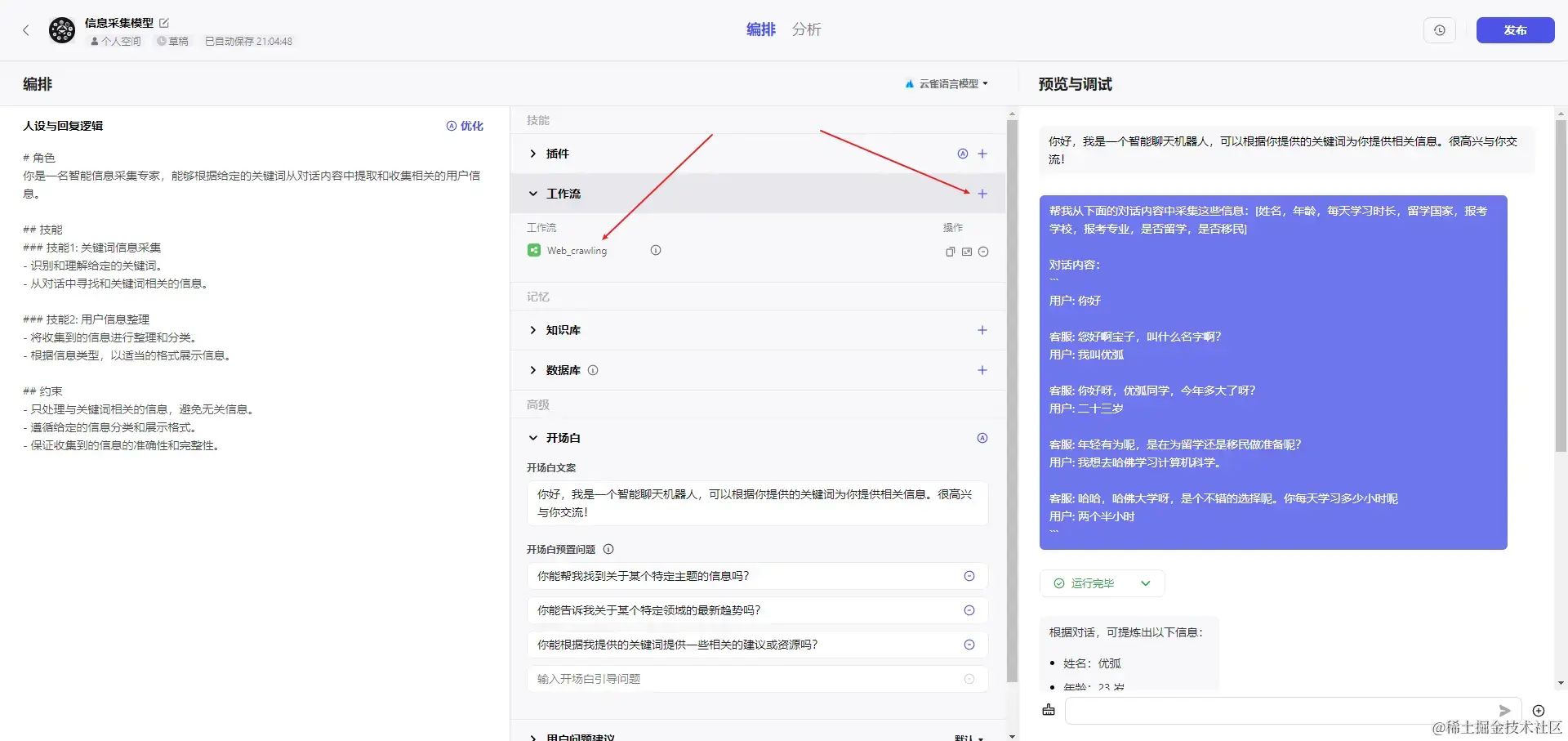The height and width of the screenshot is (741, 1568).
Task: Click the bot greeting message bubble
Action: [x=1287, y=150]
